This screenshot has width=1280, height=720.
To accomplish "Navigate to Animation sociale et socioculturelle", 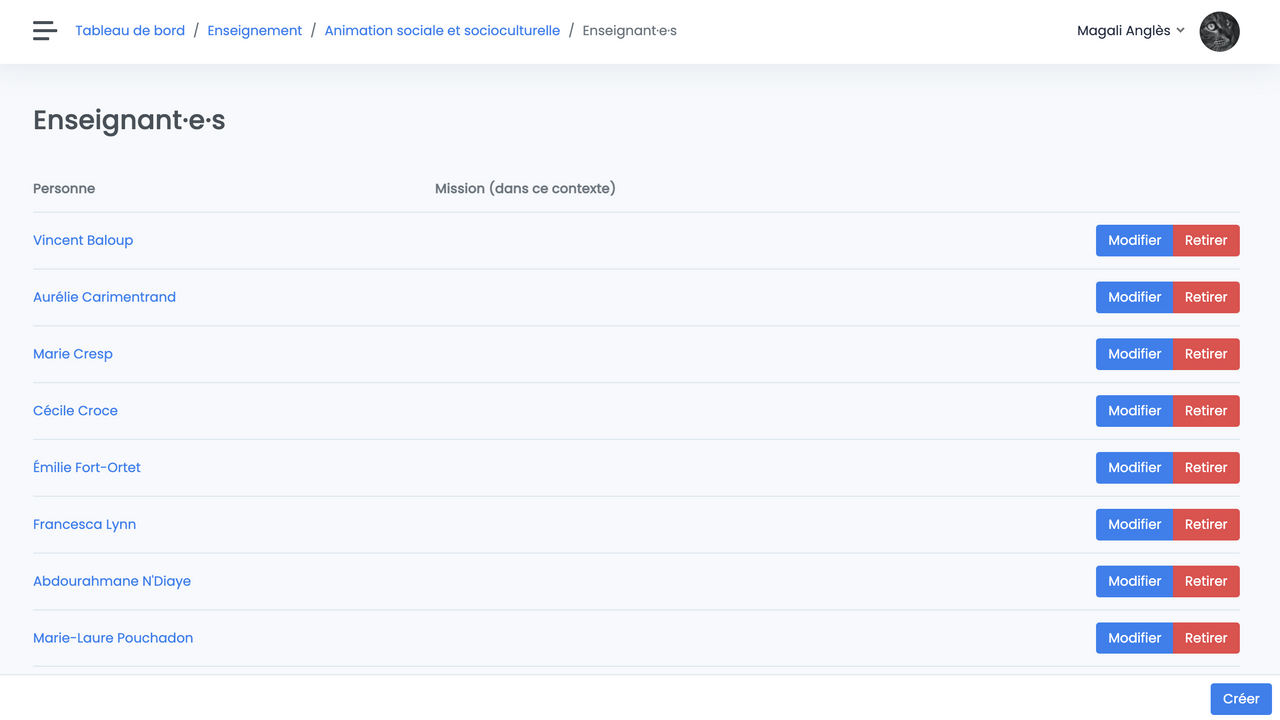I will tap(442, 31).
